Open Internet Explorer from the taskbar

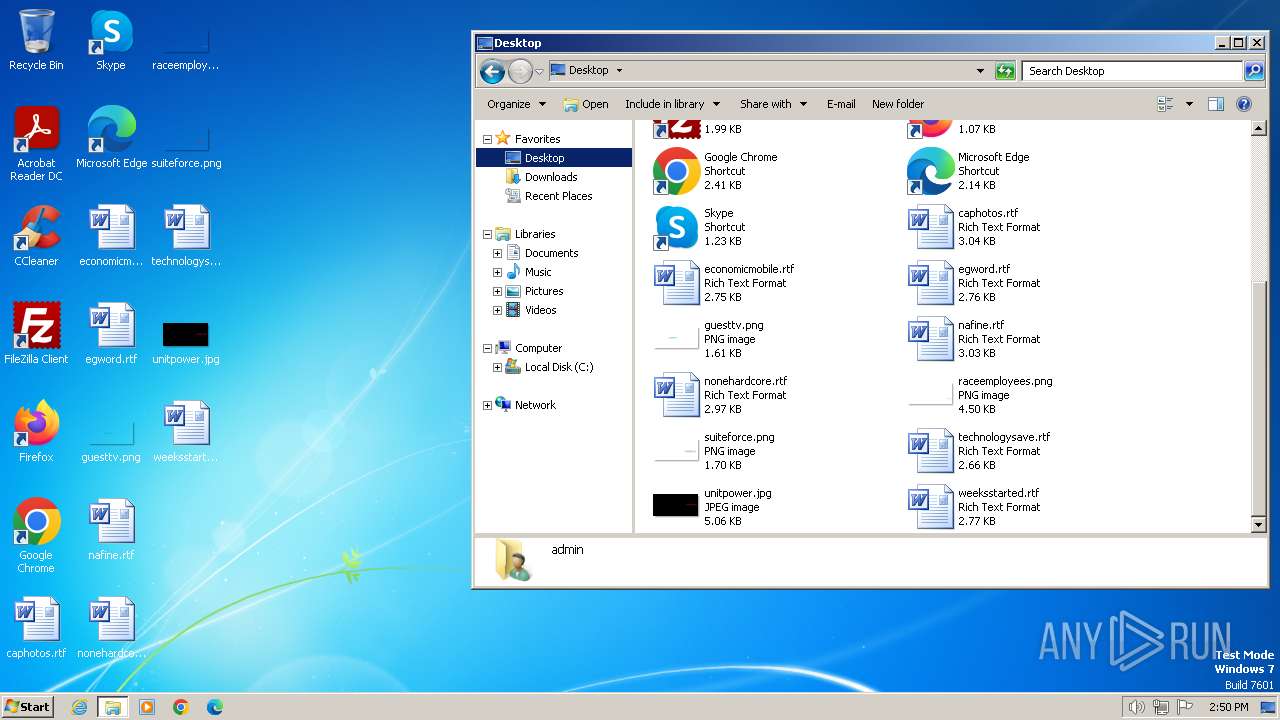[79, 707]
